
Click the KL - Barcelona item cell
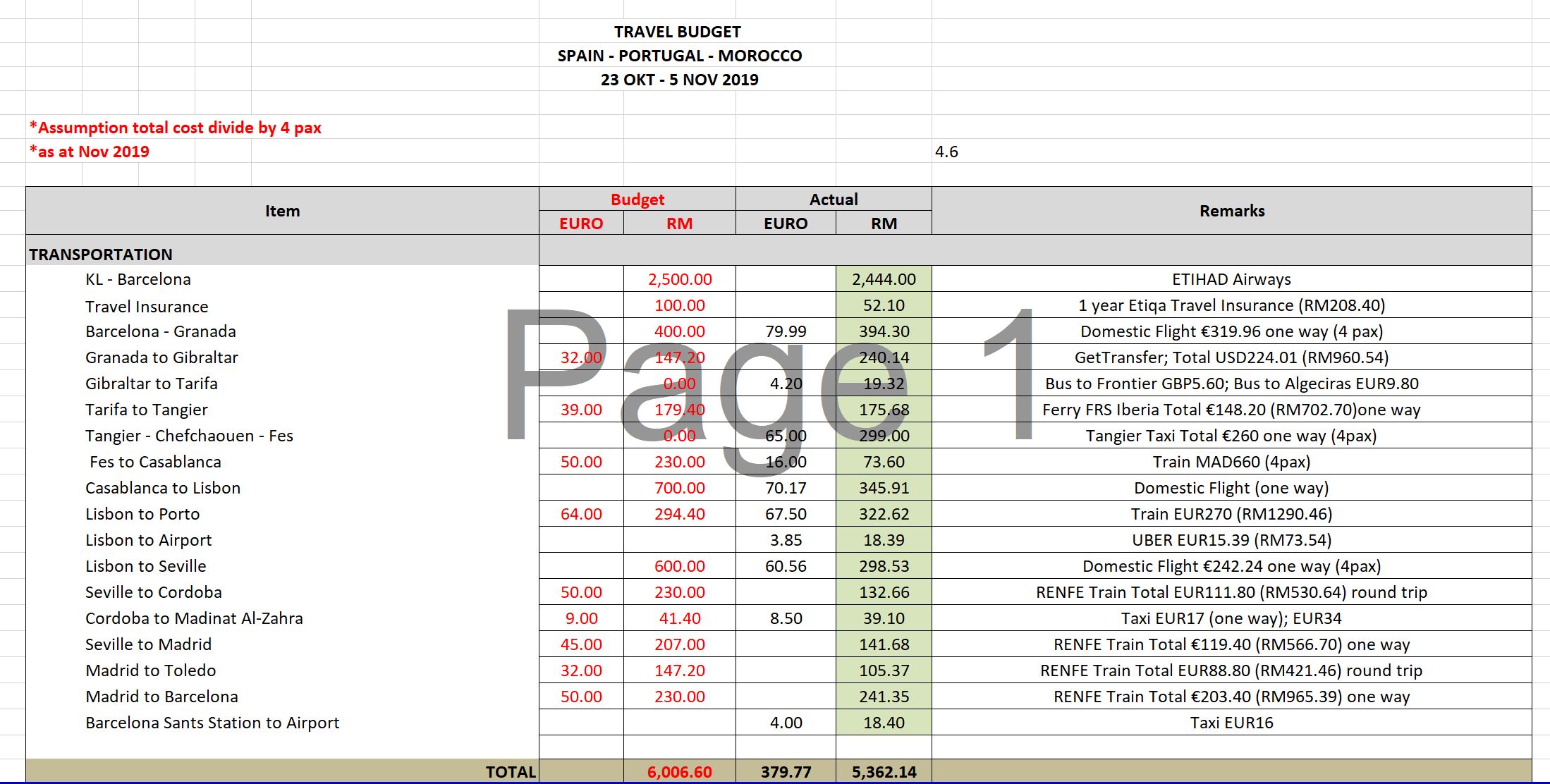pos(138,279)
